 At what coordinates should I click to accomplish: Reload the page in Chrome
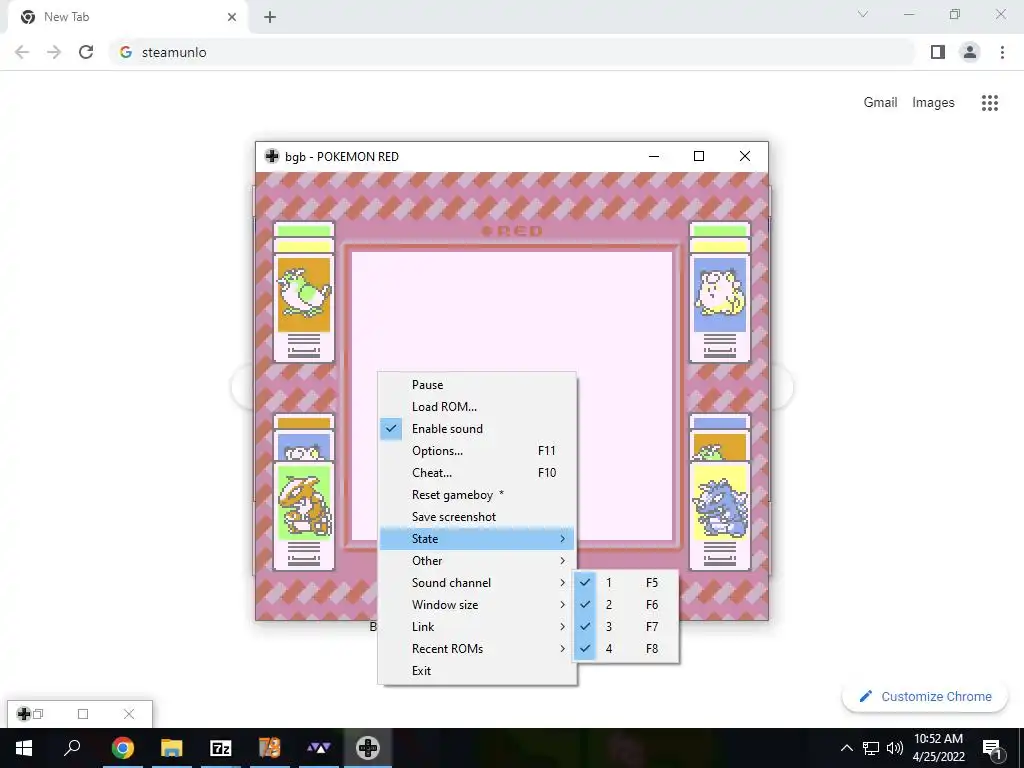click(86, 52)
